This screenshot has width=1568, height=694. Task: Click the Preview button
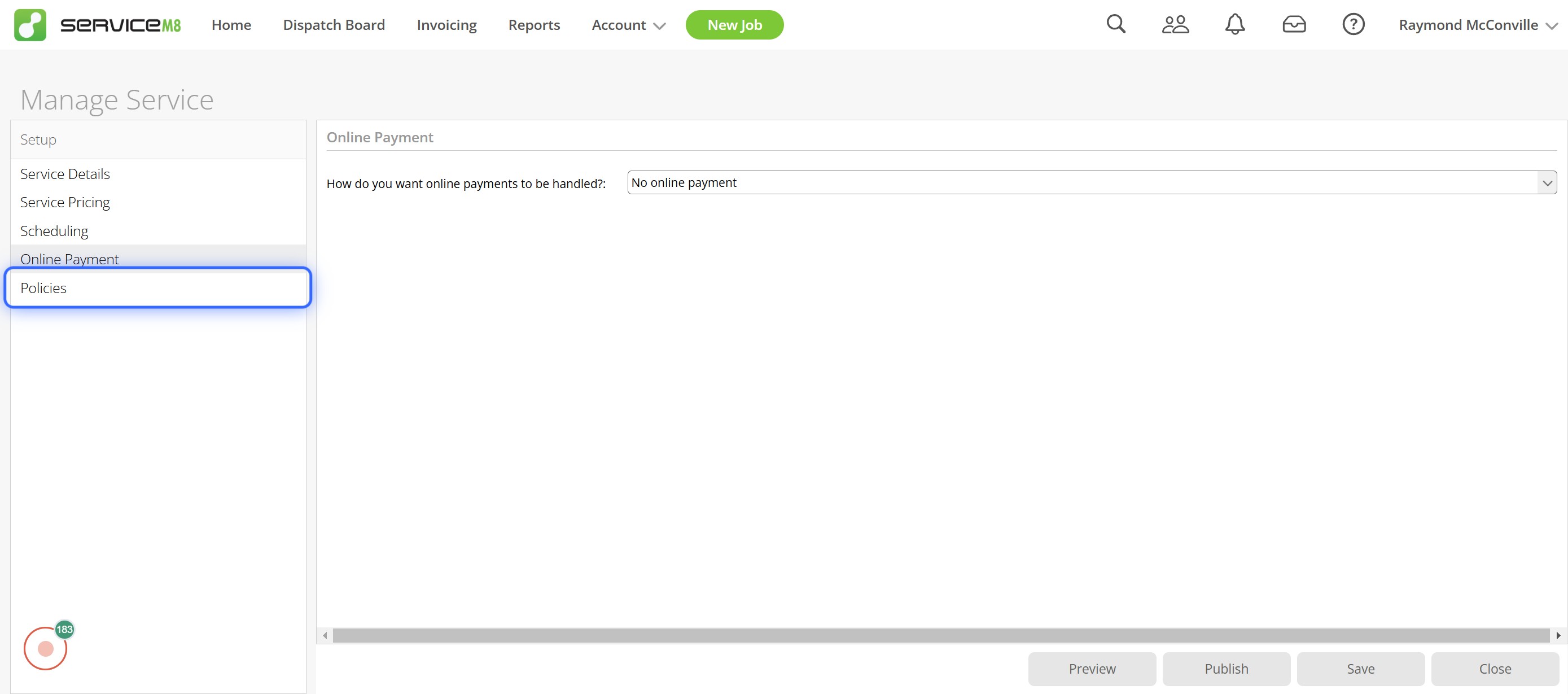pyautogui.click(x=1092, y=669)
